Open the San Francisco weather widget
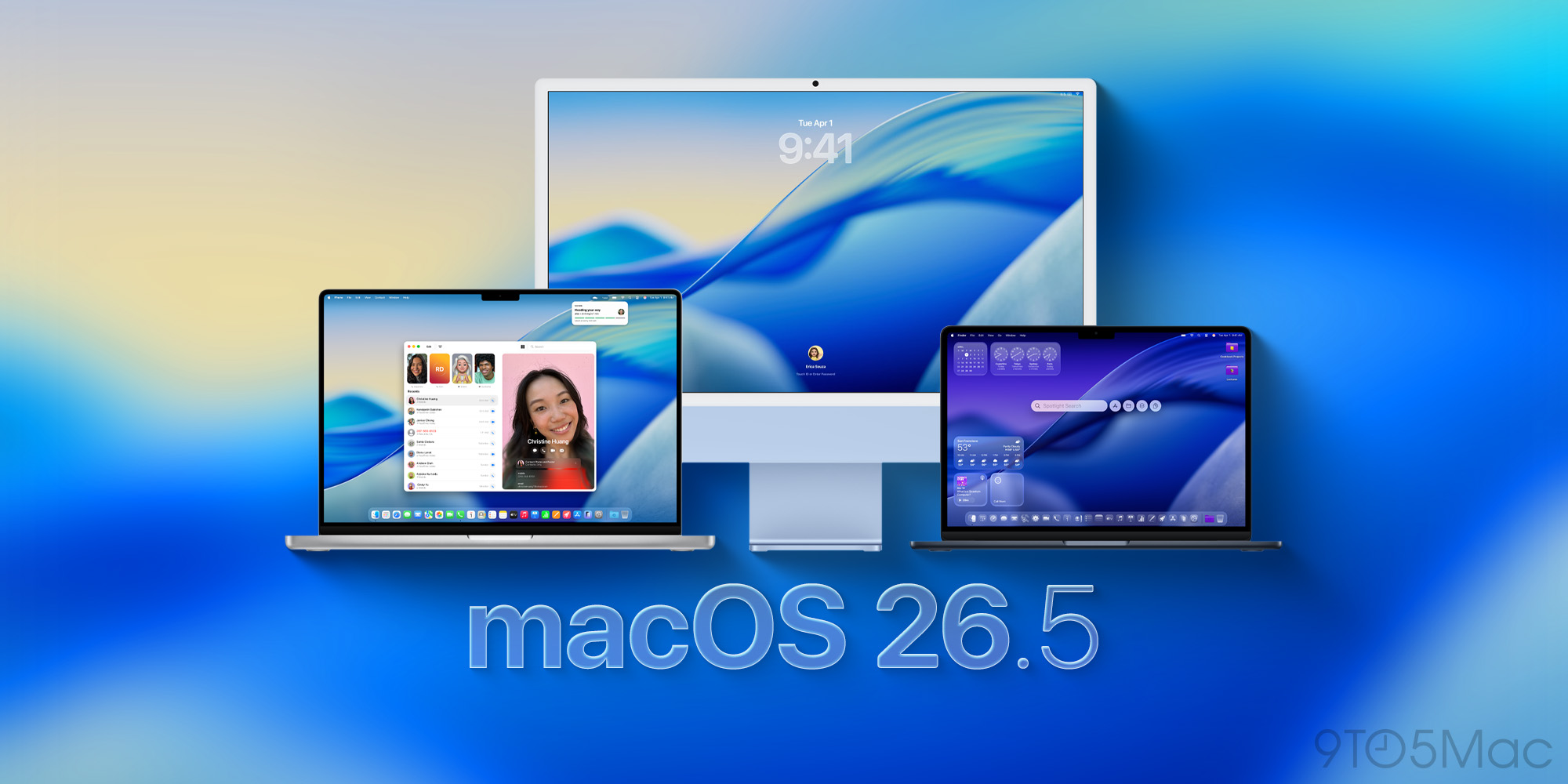This screenshot has width=1568, height=784. 989,452
